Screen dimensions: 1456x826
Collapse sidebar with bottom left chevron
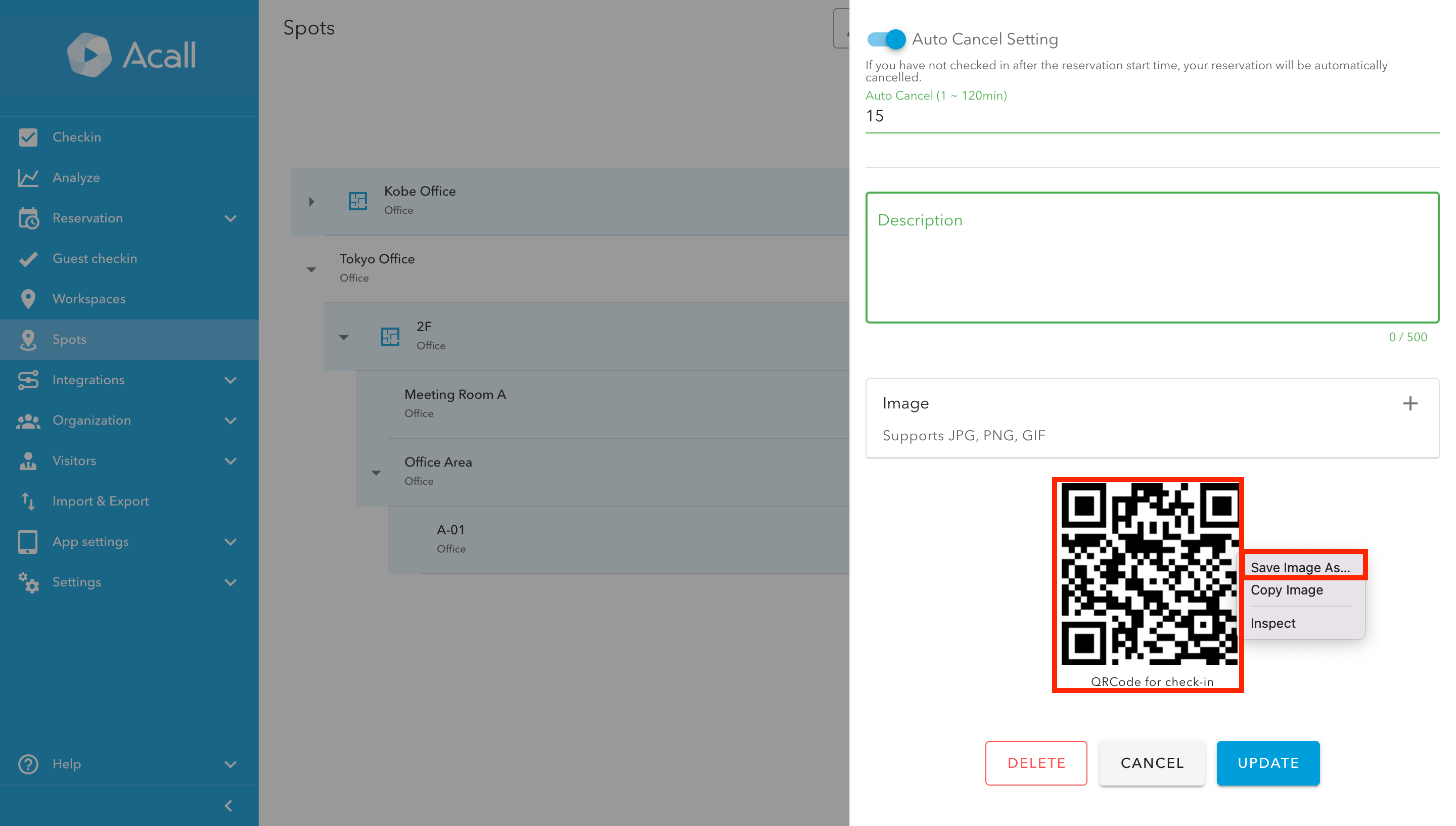point(228,806)
